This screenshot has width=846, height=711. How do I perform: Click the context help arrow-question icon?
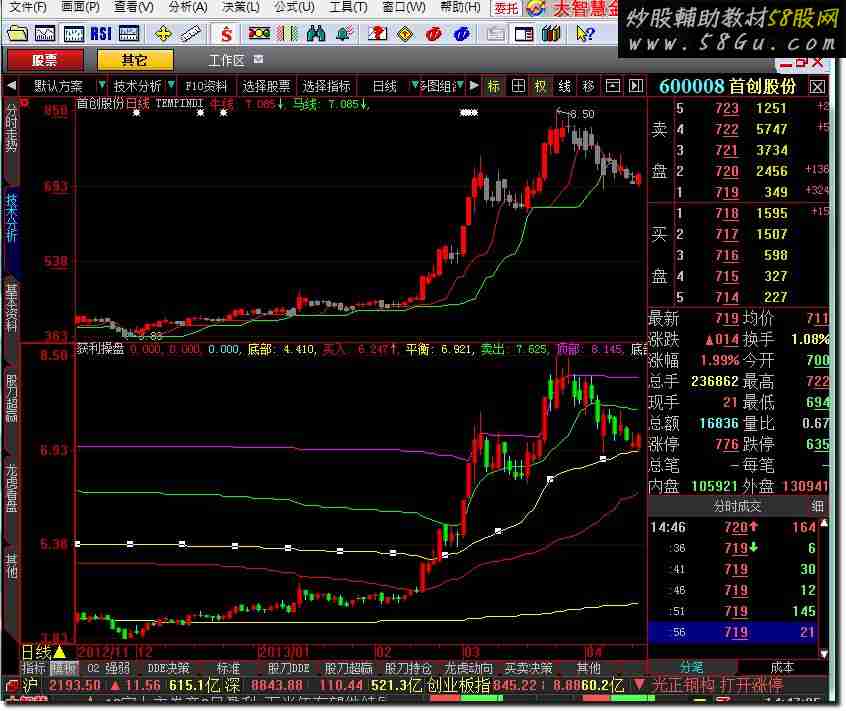coord(584,35)
